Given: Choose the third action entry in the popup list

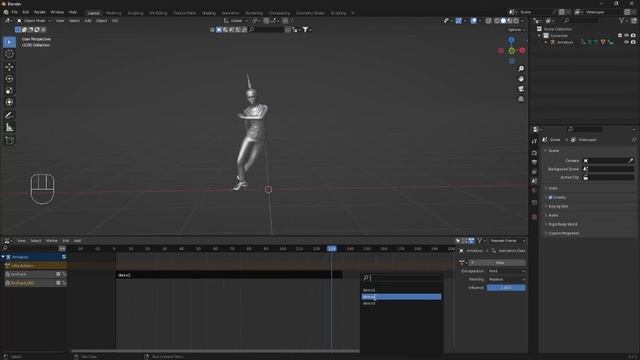Looking at the screenshot, I should (x=401, y=303).
